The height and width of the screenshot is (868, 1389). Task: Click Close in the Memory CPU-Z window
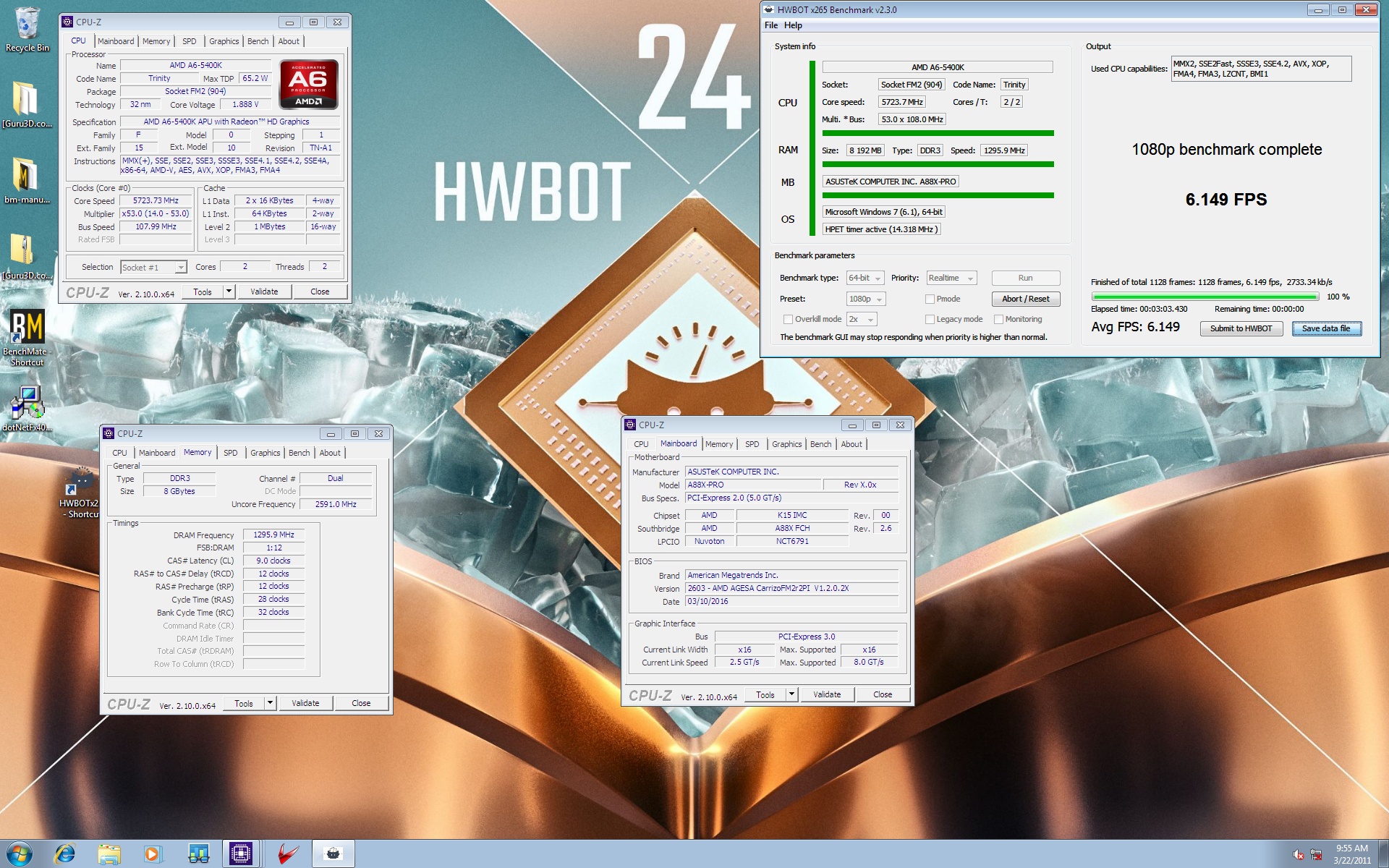(361, 703)
